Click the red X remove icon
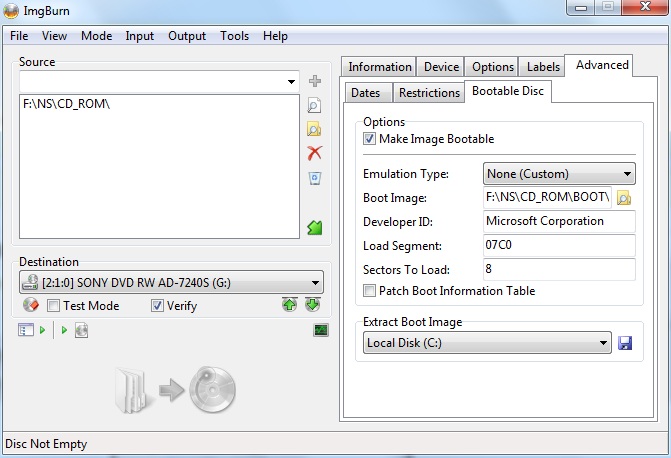This screenshot has height=458, width=671. [315, 153]
